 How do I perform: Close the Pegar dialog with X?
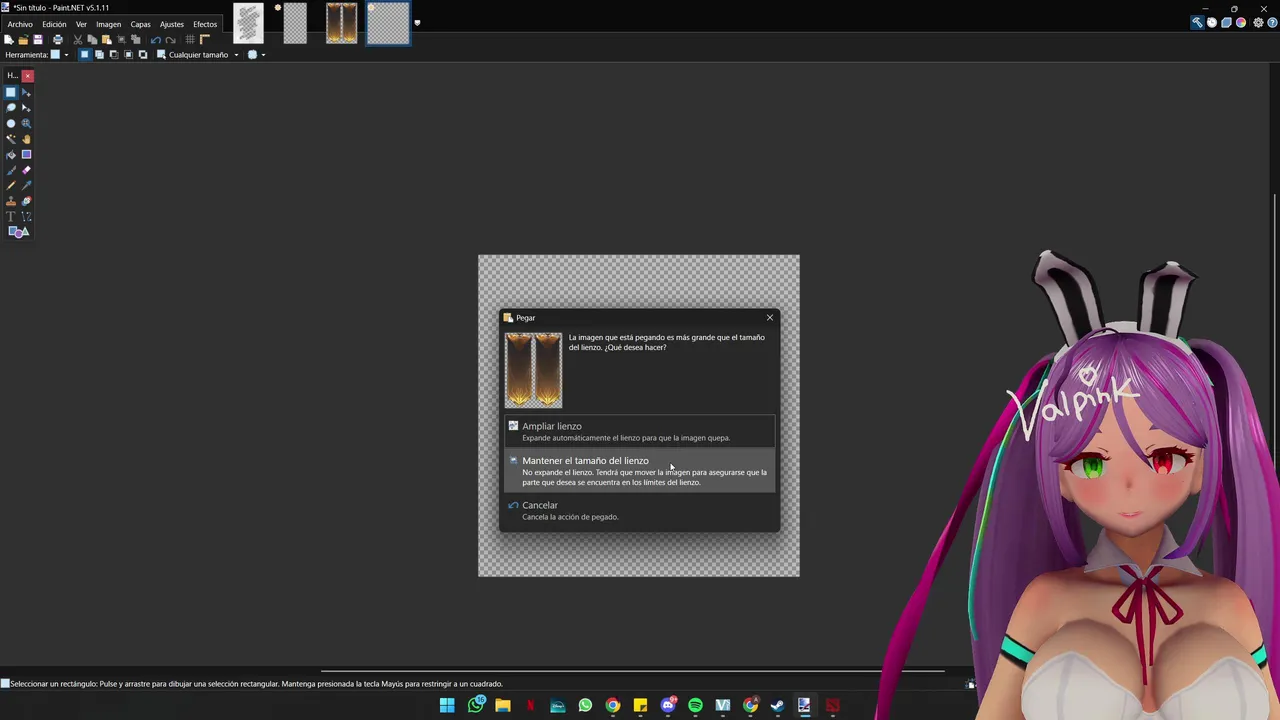point(770,318)
